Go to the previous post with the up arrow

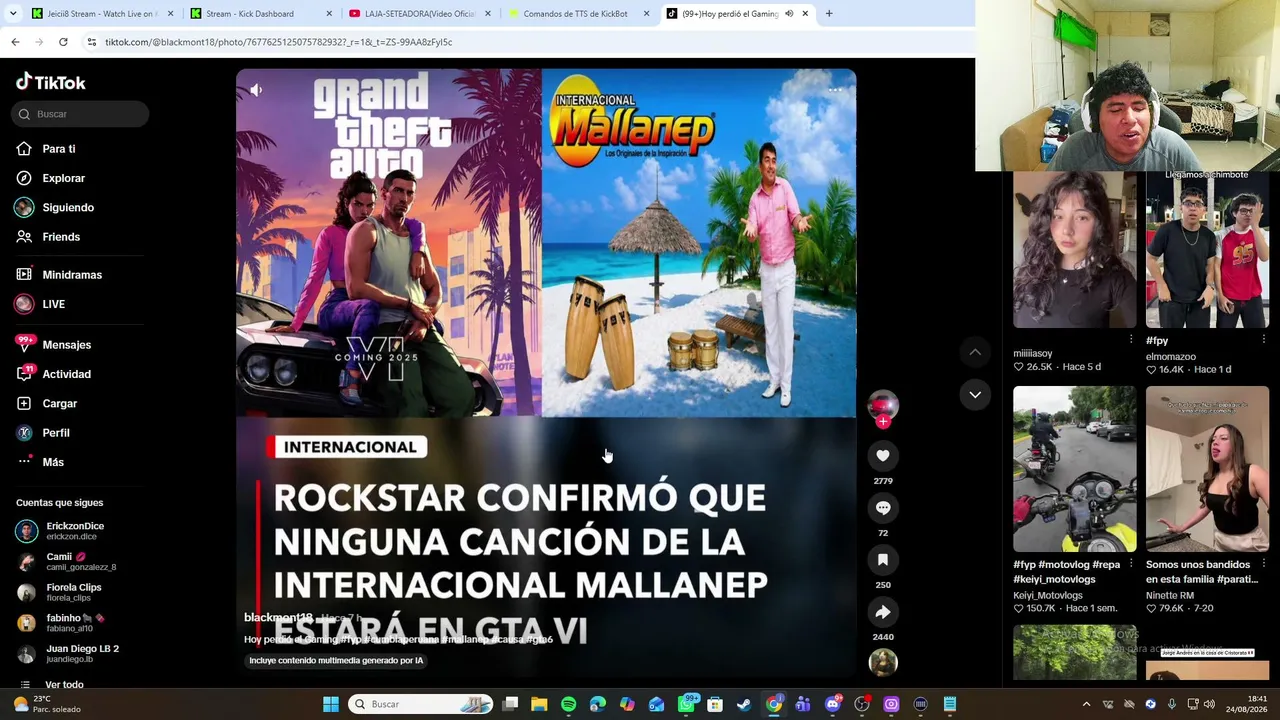pos(975,352)
